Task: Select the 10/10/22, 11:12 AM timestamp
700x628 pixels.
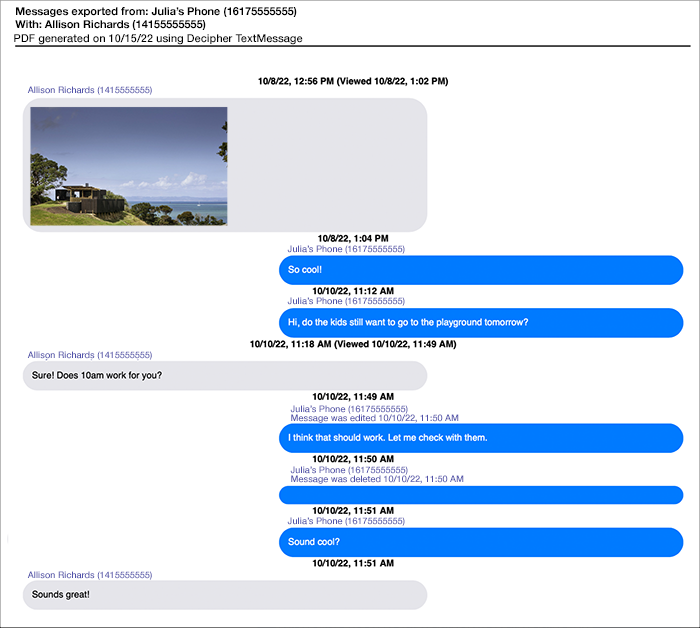Action: (x=353, y=291)
